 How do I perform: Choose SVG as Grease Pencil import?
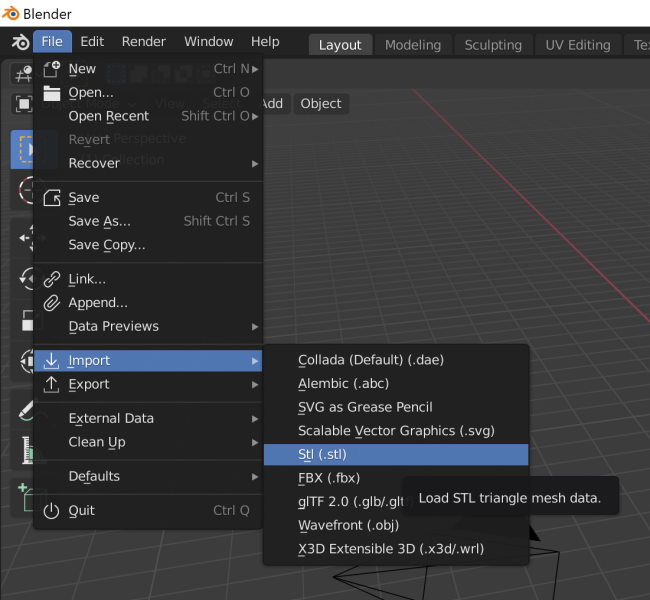(396, 407)
